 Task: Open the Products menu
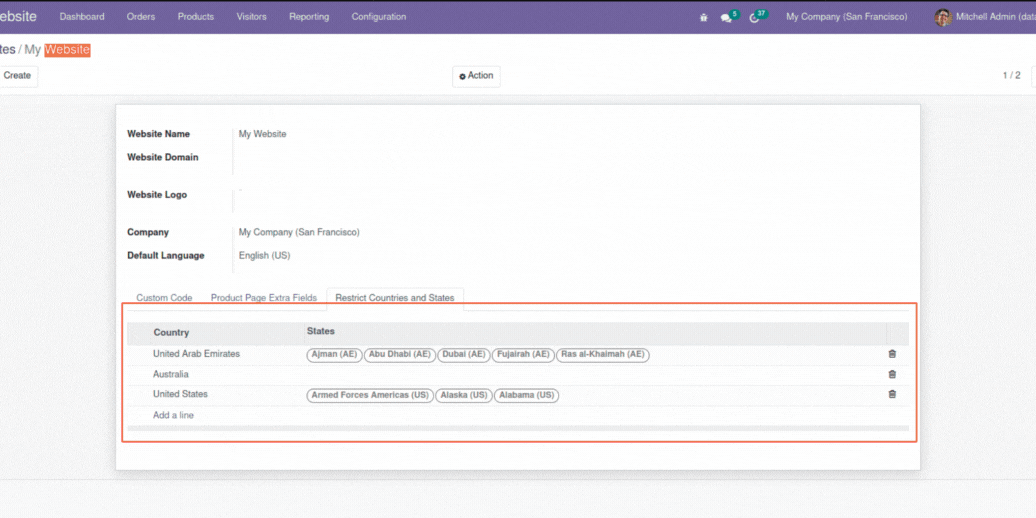click(x=196, y=17)
